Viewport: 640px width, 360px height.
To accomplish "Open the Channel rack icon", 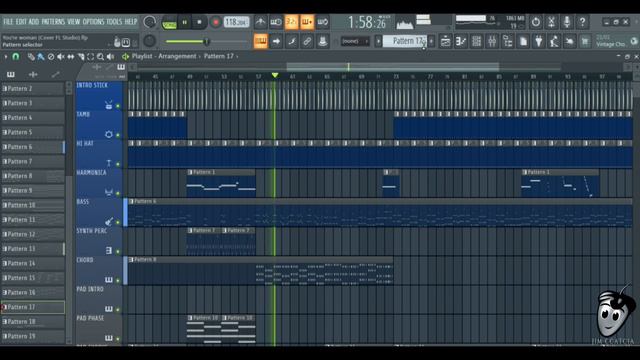I will 476,41.
